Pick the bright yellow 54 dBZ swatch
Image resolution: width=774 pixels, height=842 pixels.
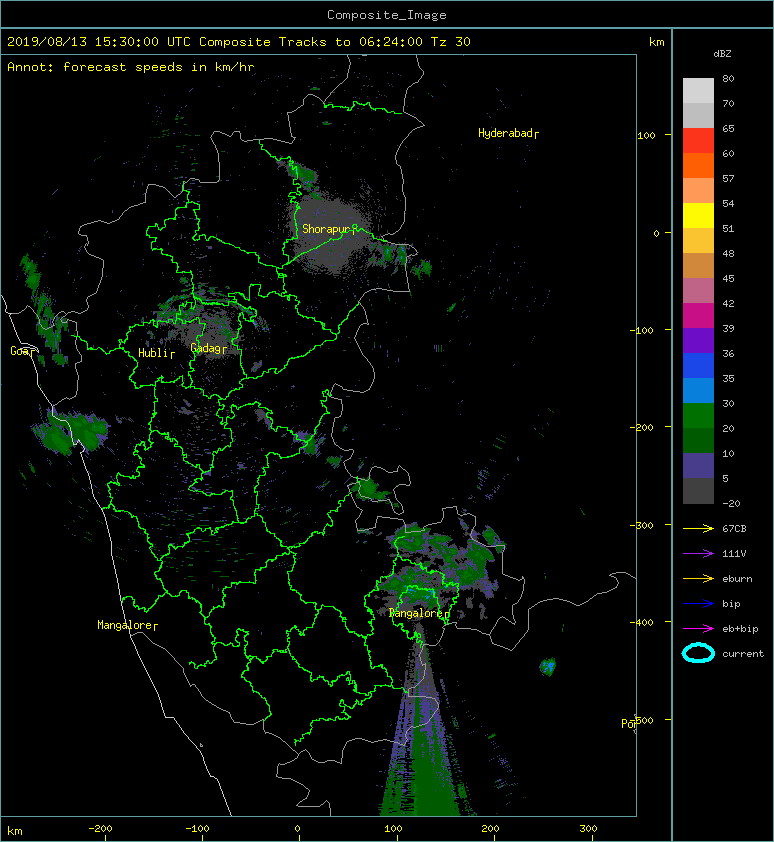[x=698, y=215]
